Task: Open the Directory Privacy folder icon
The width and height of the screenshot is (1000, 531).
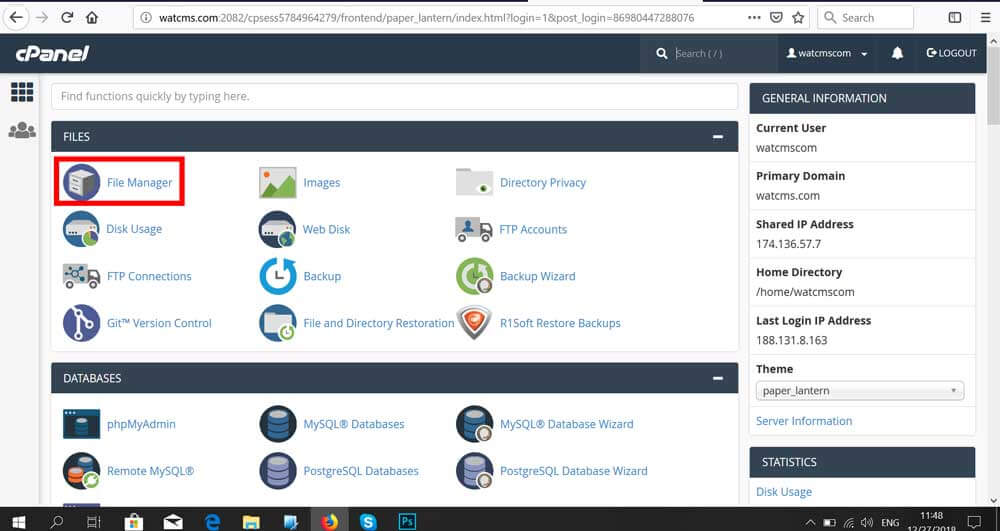Action: [x=474, y=182]
